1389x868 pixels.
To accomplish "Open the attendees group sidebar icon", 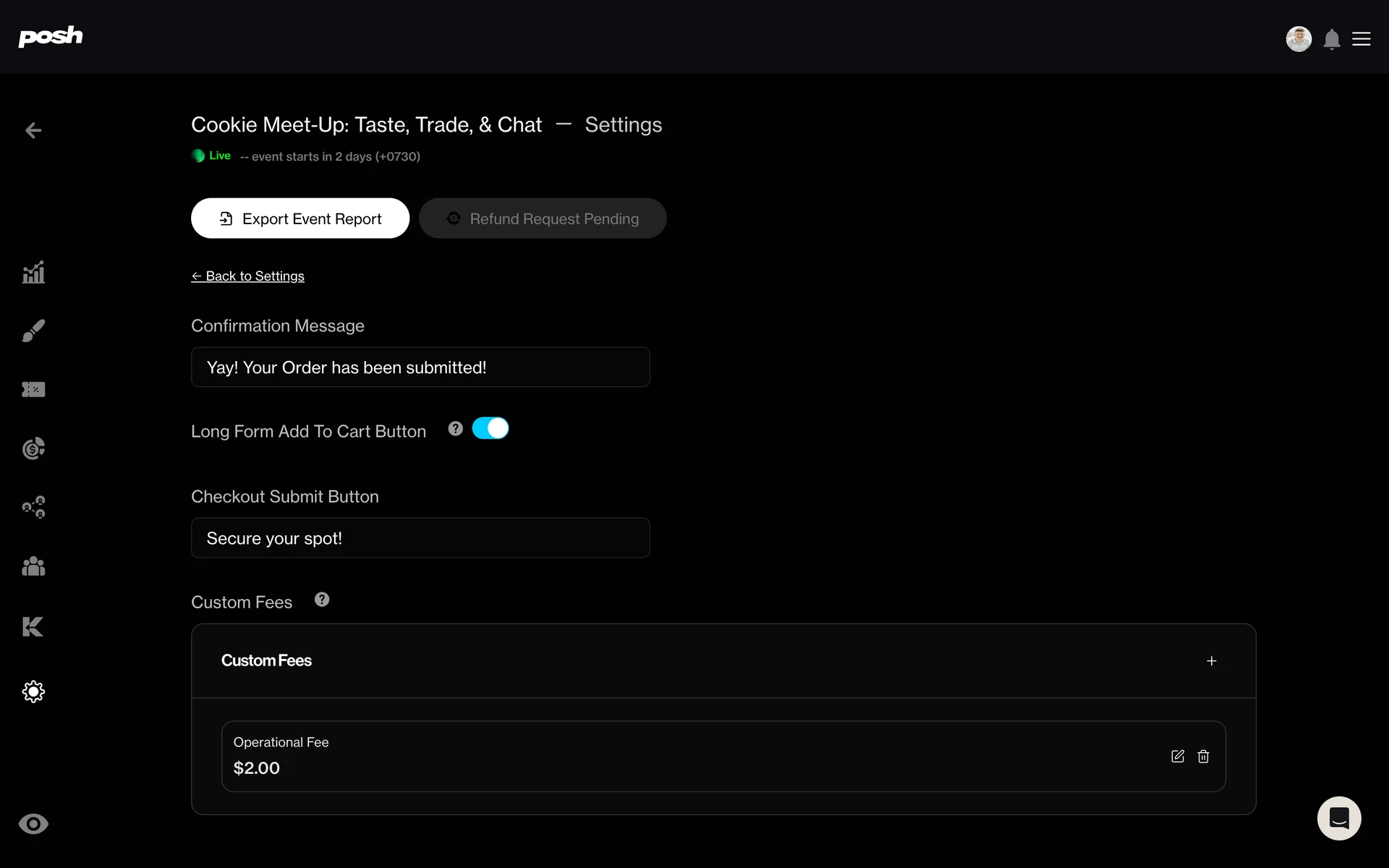I will click(x=33, y=566).
